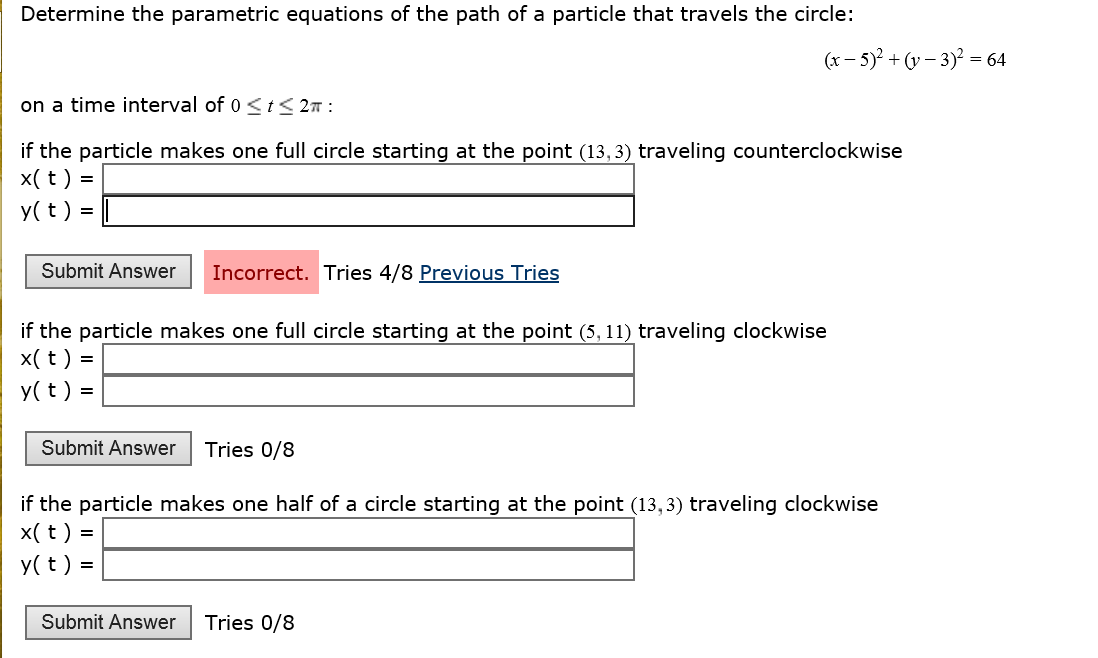
Task: Click the x(t) = label of the first question
Action: click(x=56, y=178)
